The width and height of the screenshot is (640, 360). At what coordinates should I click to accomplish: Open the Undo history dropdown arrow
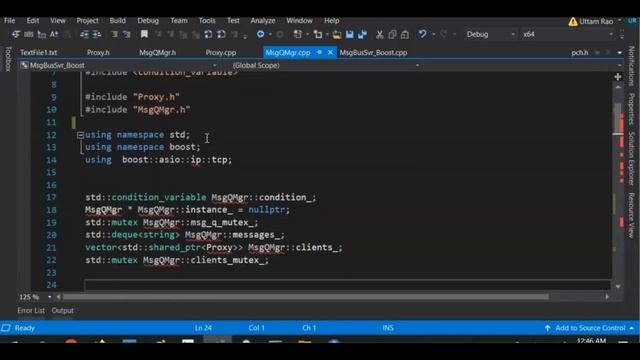433,35
